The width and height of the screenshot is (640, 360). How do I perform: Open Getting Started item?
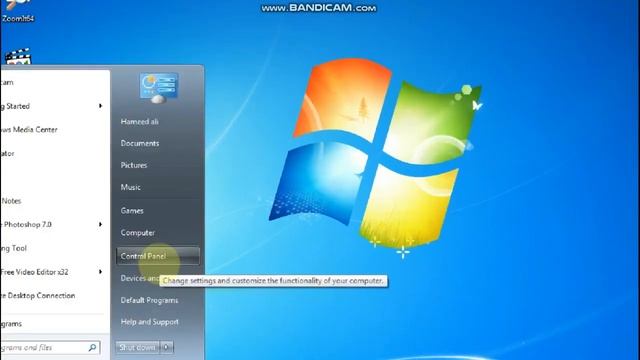15,106
